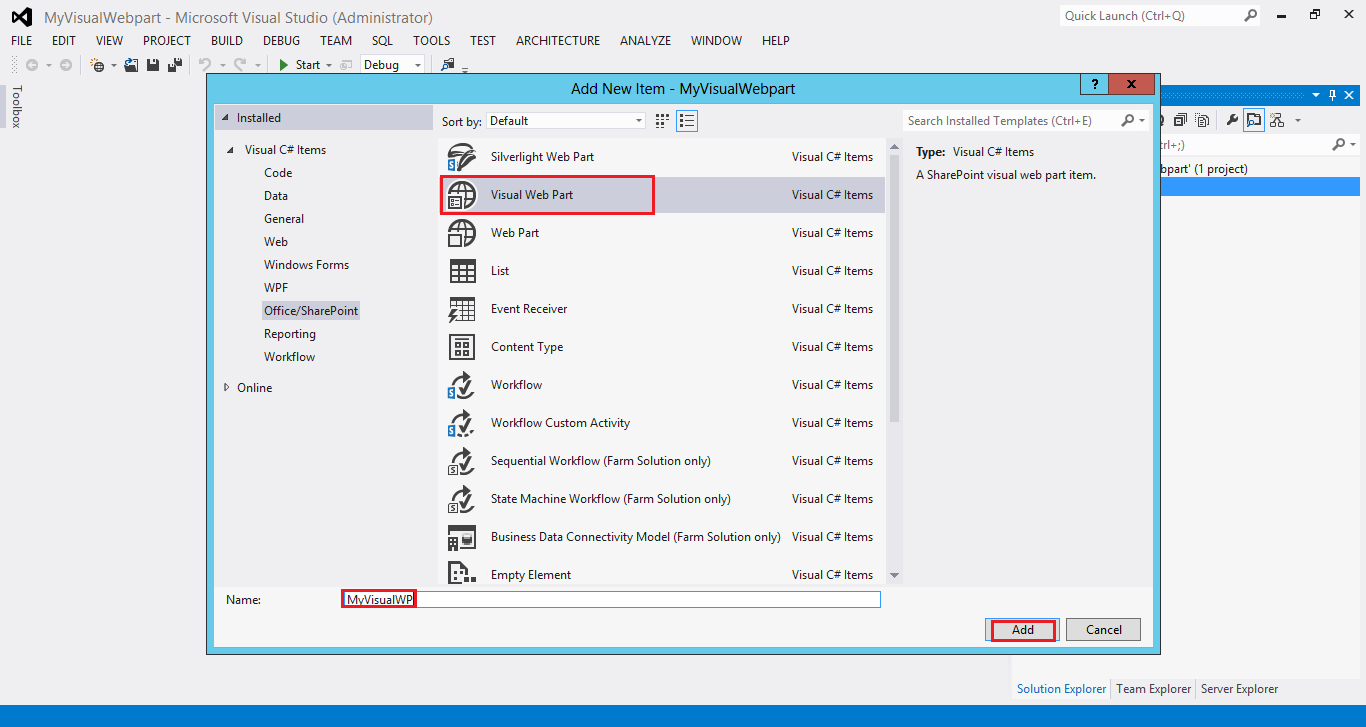Select the Windows Forms category
The height and width of the screenshot is (727, 1366).
(307, 265)
